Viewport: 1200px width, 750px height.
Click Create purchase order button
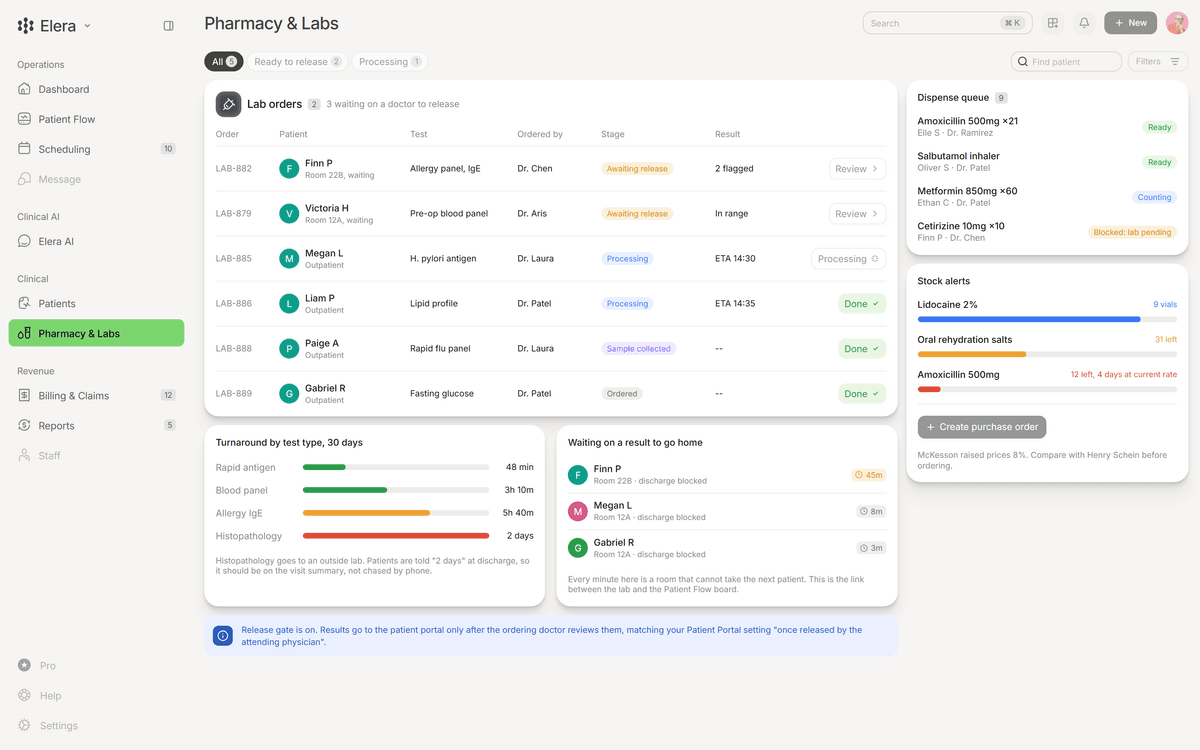coord(982,427)
